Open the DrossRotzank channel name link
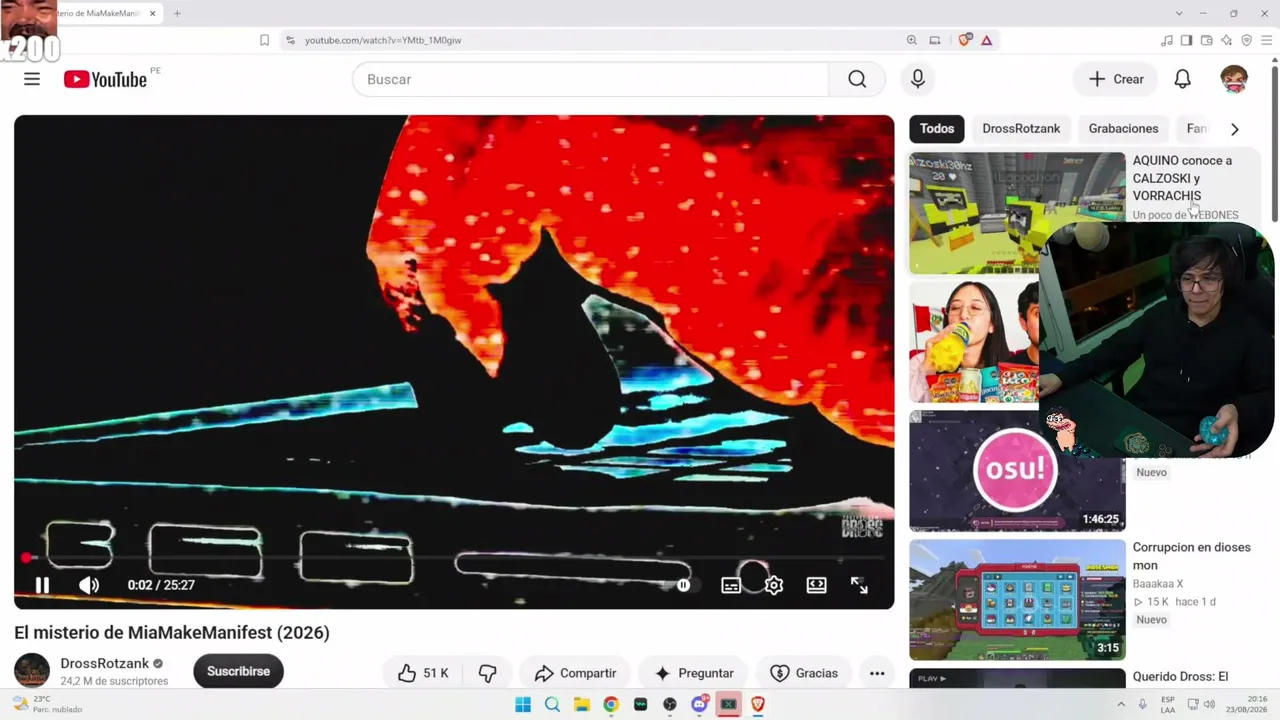 [x=104, y=663]
